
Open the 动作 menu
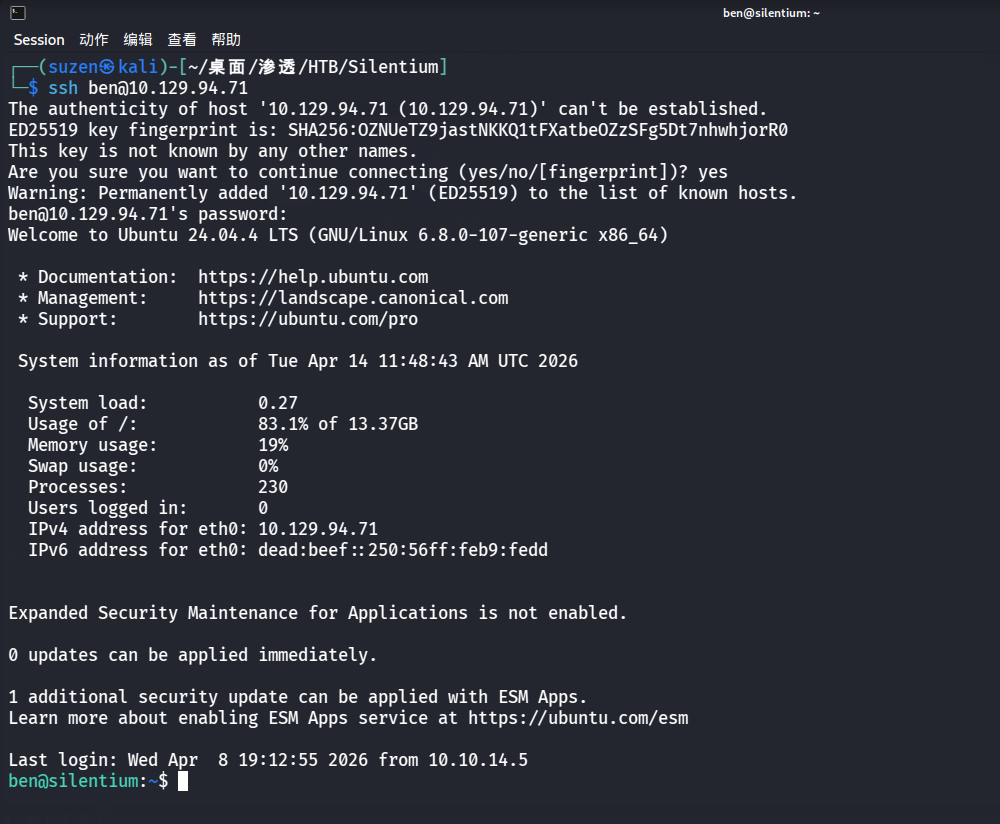tap(94, 40)
